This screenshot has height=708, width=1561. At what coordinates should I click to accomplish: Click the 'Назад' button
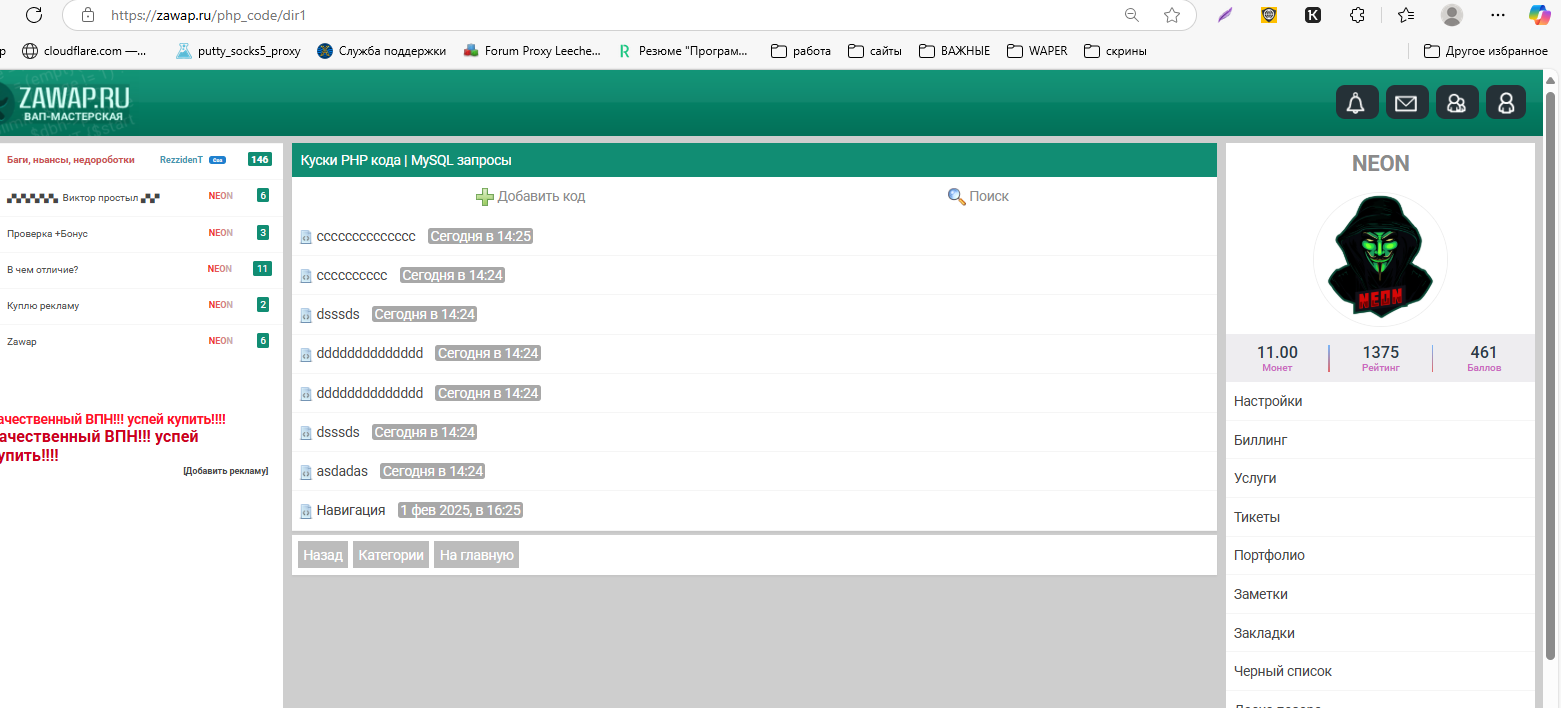323,555
